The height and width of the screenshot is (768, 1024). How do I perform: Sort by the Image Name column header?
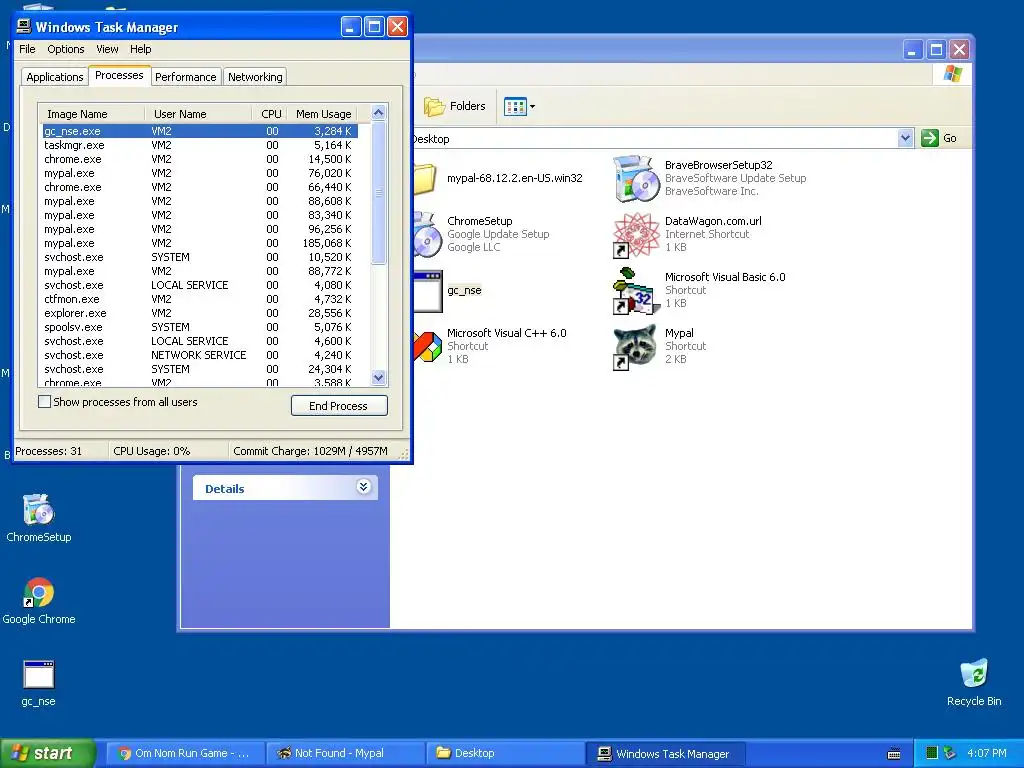(x=91, y=114)
